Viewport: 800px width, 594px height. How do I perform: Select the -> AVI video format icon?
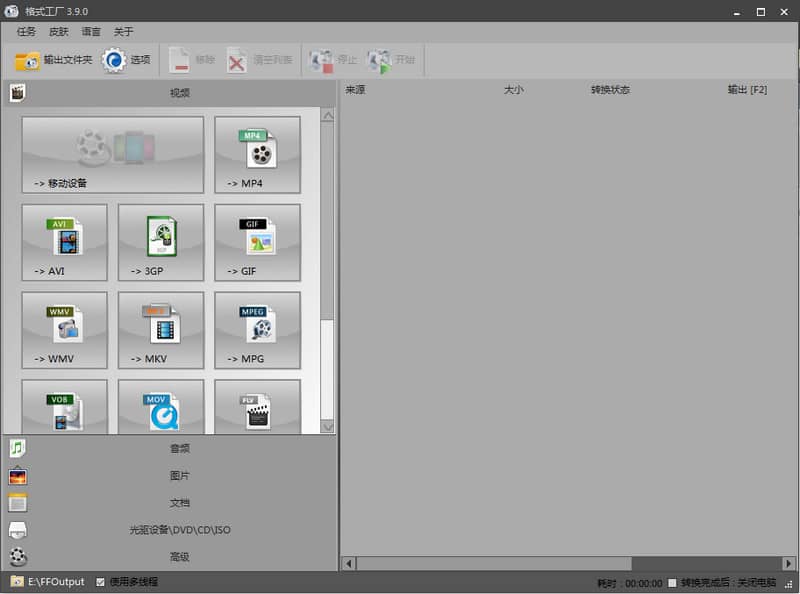[x=64, y=242]
